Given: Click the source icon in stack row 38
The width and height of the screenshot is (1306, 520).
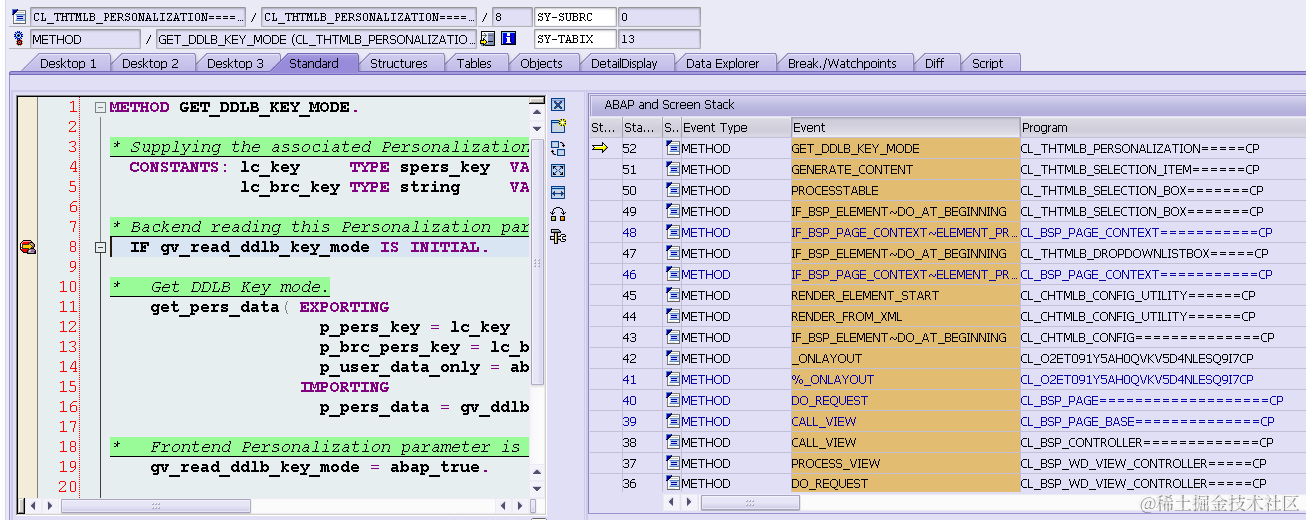Looking at the screenshot, I should pyautogui.click(x=672, y=442).
